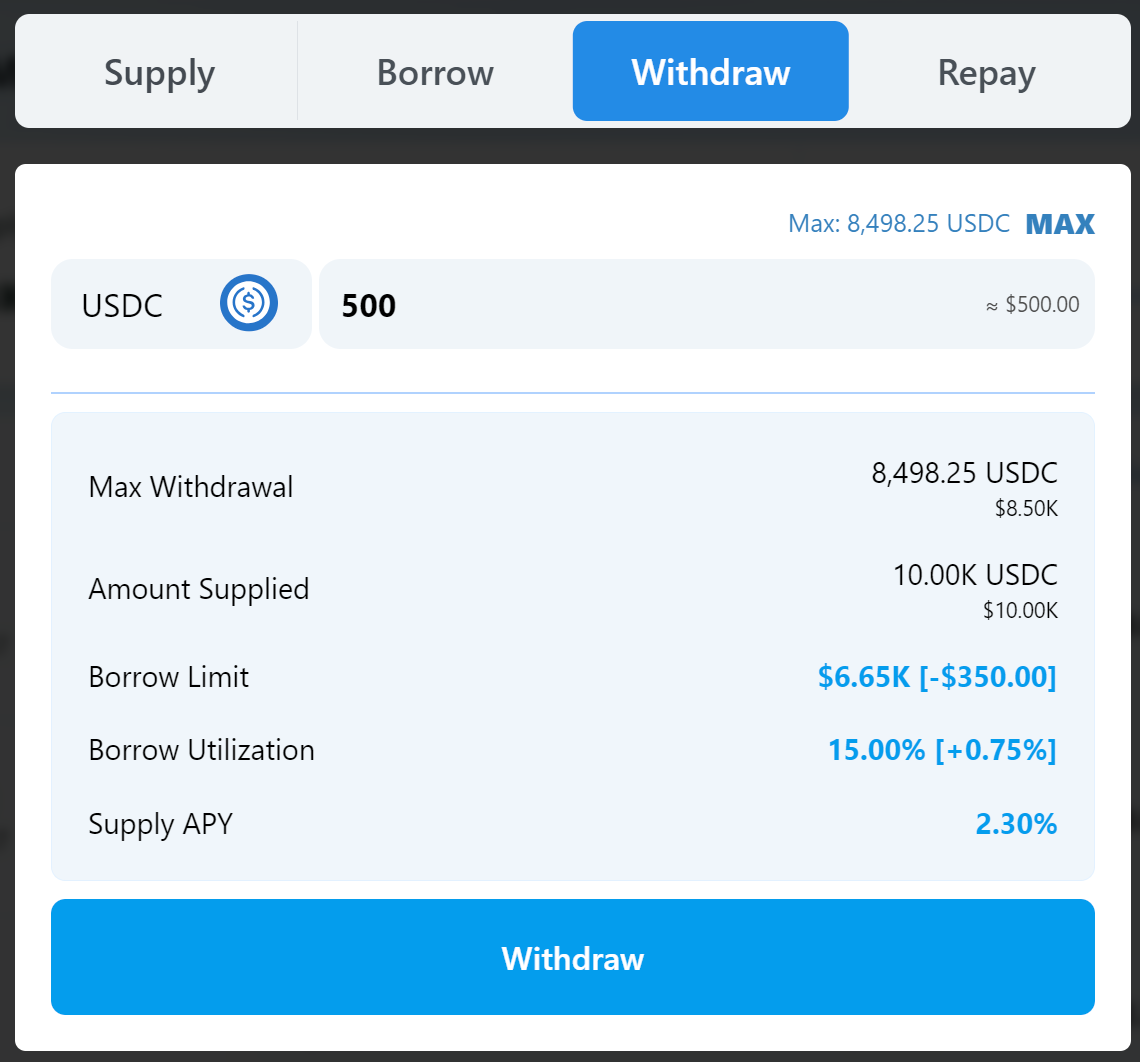Click the 2.30% Supply APY value
Viewport: 1140px width, 1062px height.
(x=1016, y=824)
